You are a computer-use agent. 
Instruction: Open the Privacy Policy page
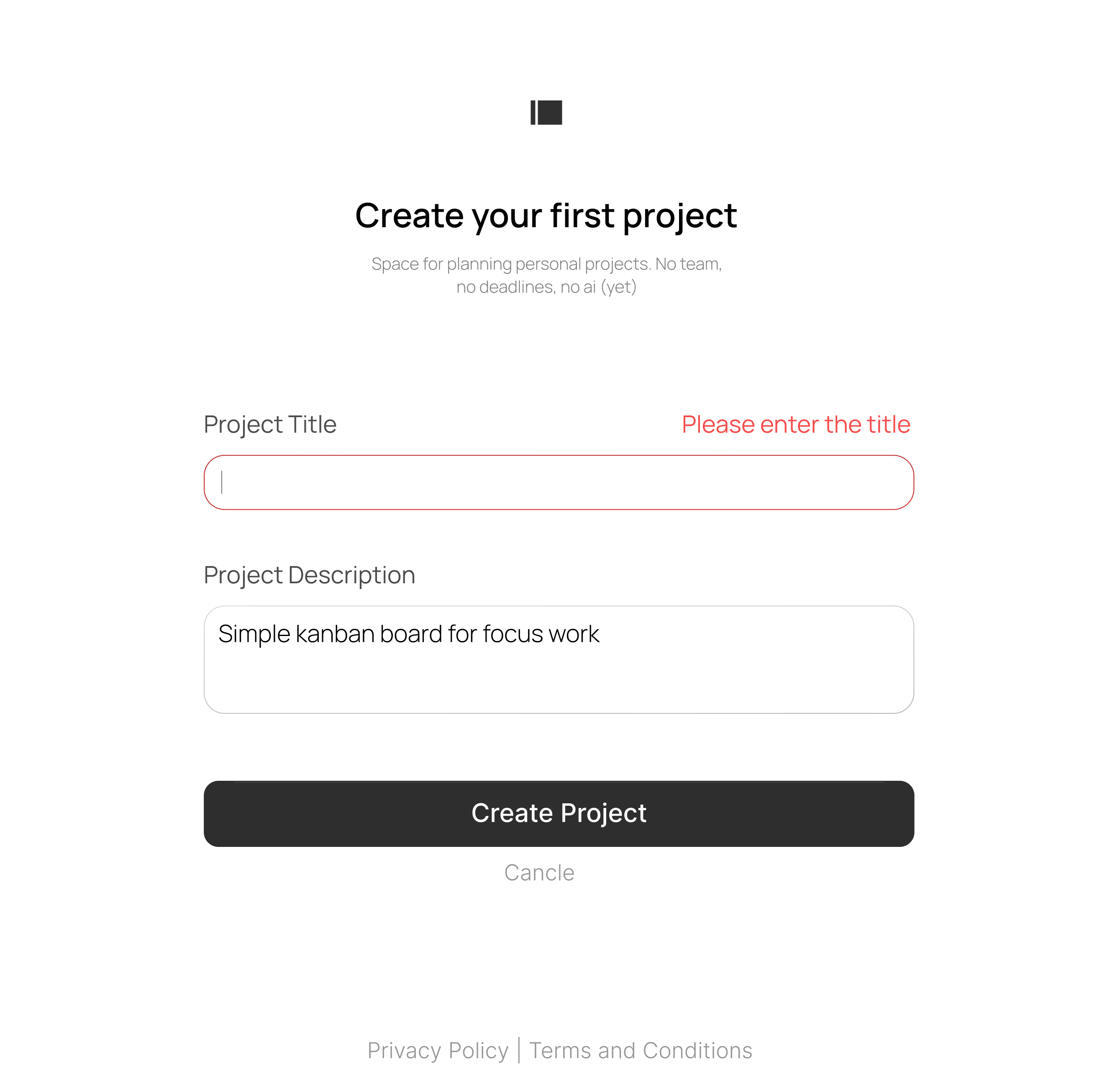click(438, 1050)
